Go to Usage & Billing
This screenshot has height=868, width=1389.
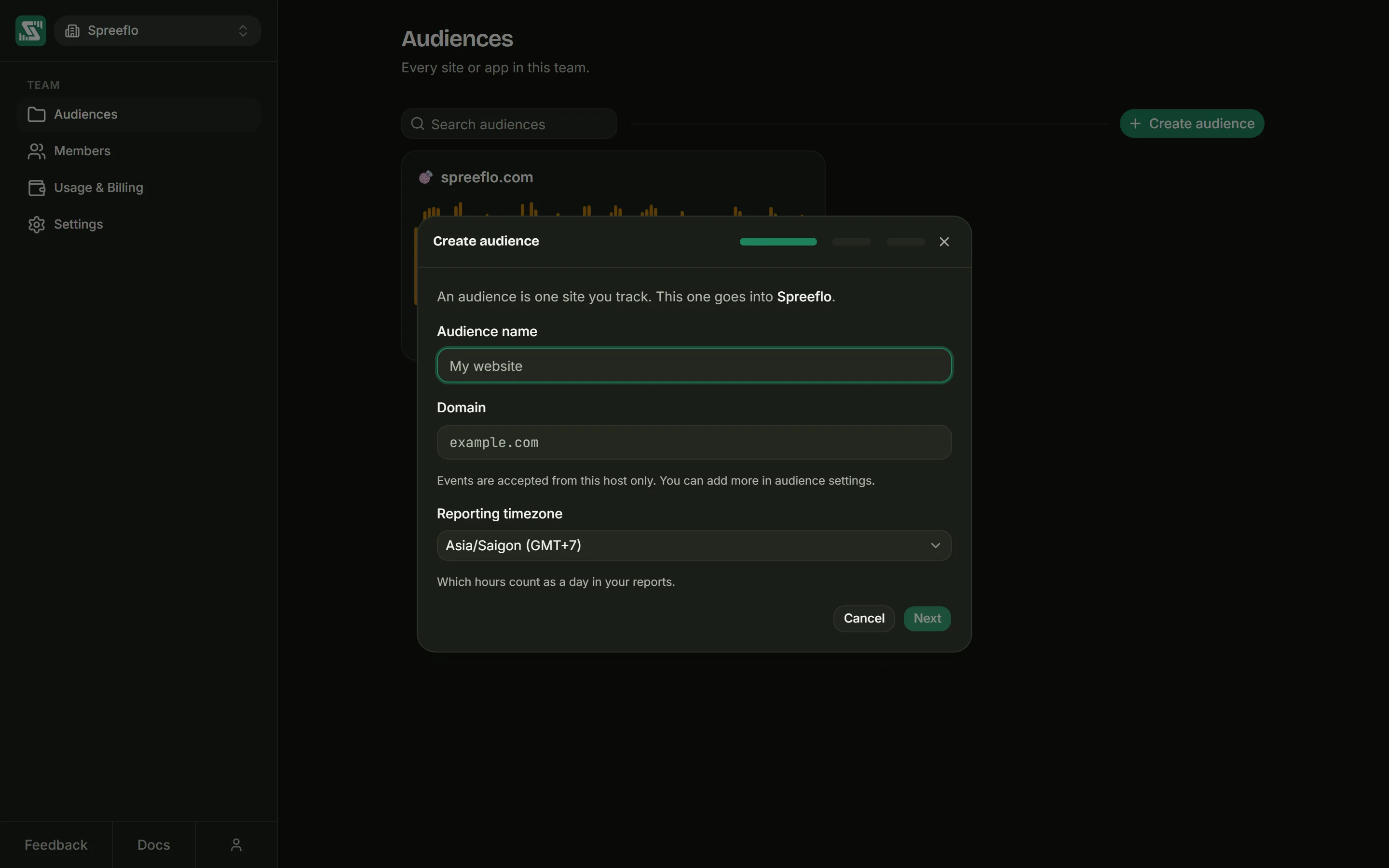(x=138, y=188)
